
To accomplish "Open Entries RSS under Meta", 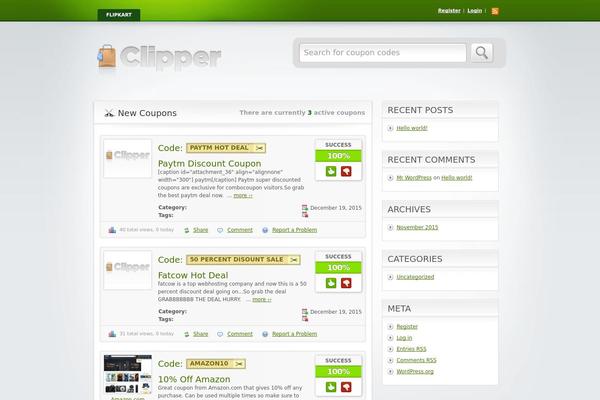I will [411, 349].
